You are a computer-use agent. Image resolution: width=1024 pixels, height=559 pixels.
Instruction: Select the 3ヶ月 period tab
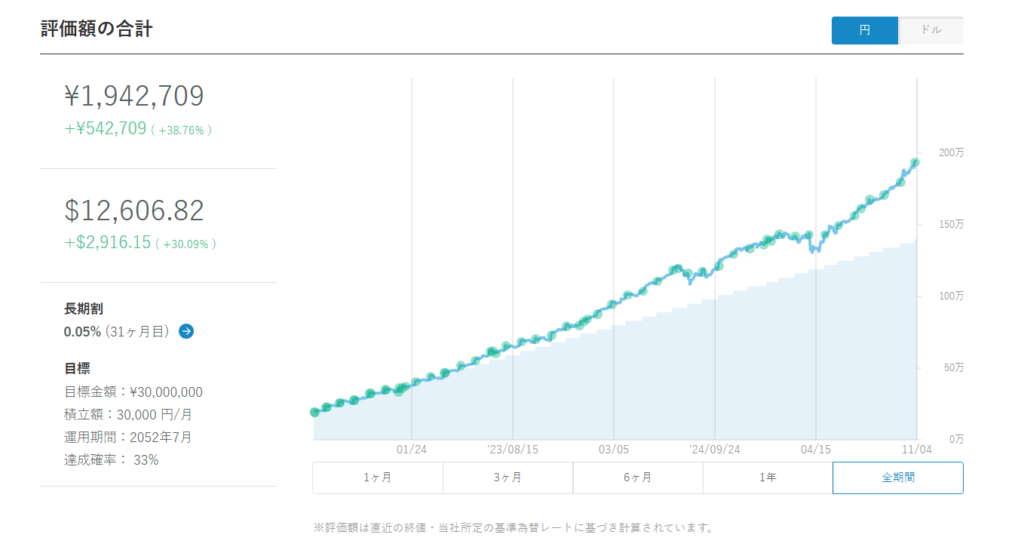[507, 478]
